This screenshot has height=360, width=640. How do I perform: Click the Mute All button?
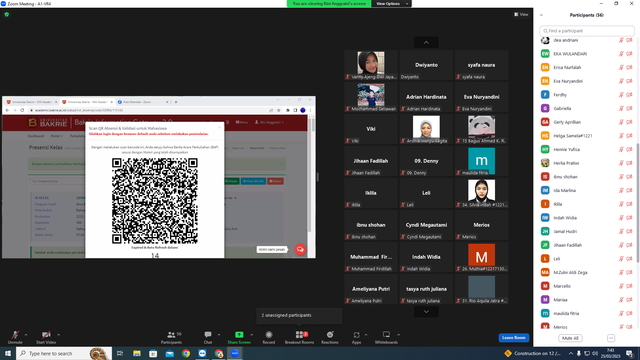click(x=570, y=338)
